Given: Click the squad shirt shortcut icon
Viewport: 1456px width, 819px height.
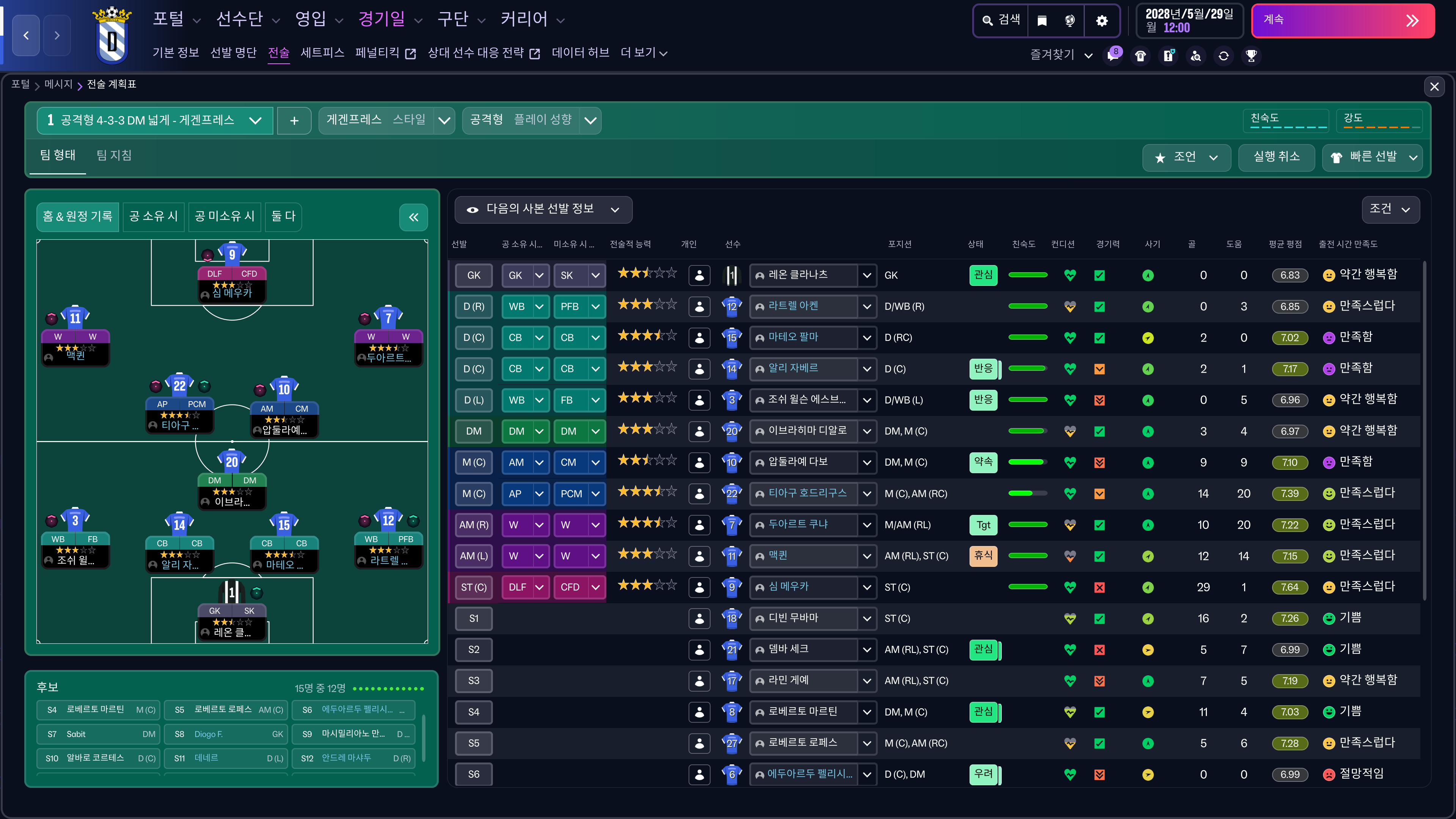Looking at the screenshot, I should pos(1141,56).
